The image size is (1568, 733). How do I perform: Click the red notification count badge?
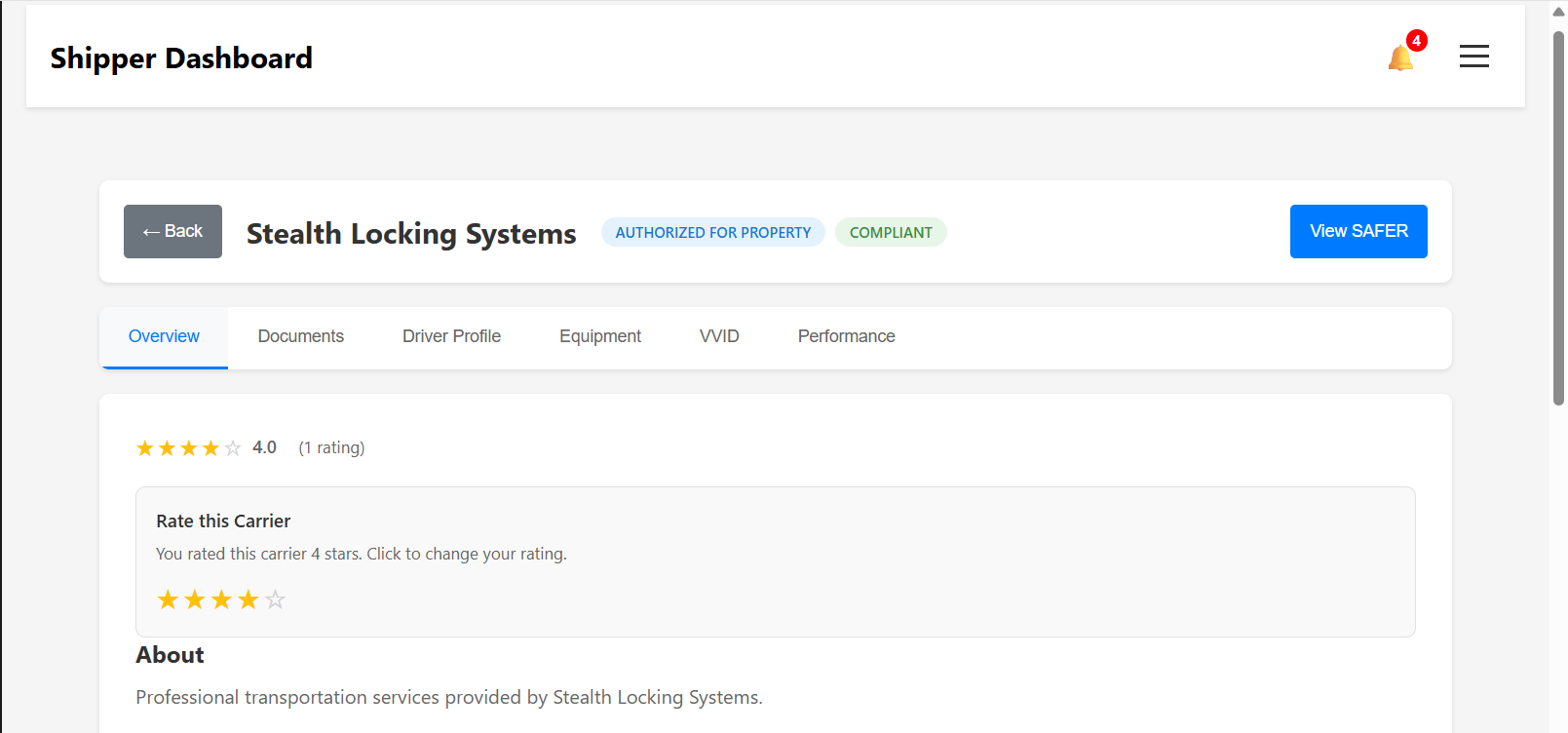[x=1417, y=41]
